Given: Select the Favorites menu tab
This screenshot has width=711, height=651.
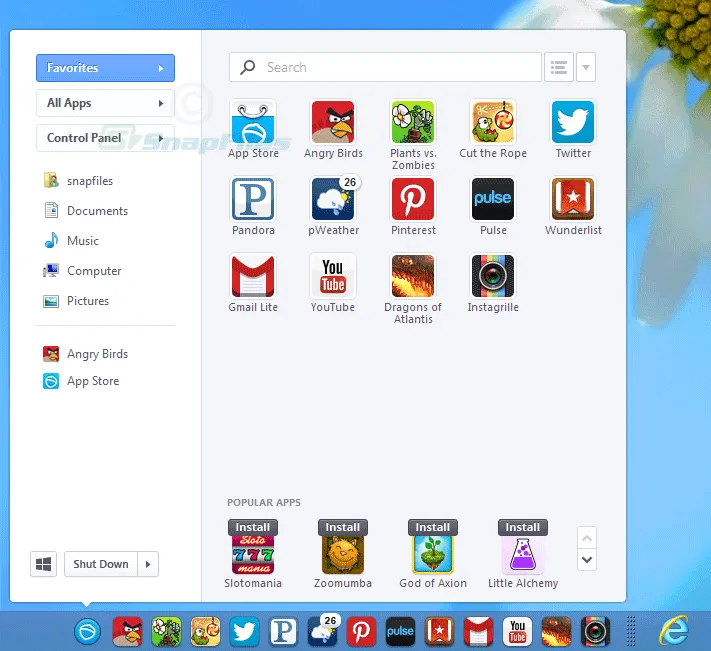Looking at the screenshot, I should point(105,68).
